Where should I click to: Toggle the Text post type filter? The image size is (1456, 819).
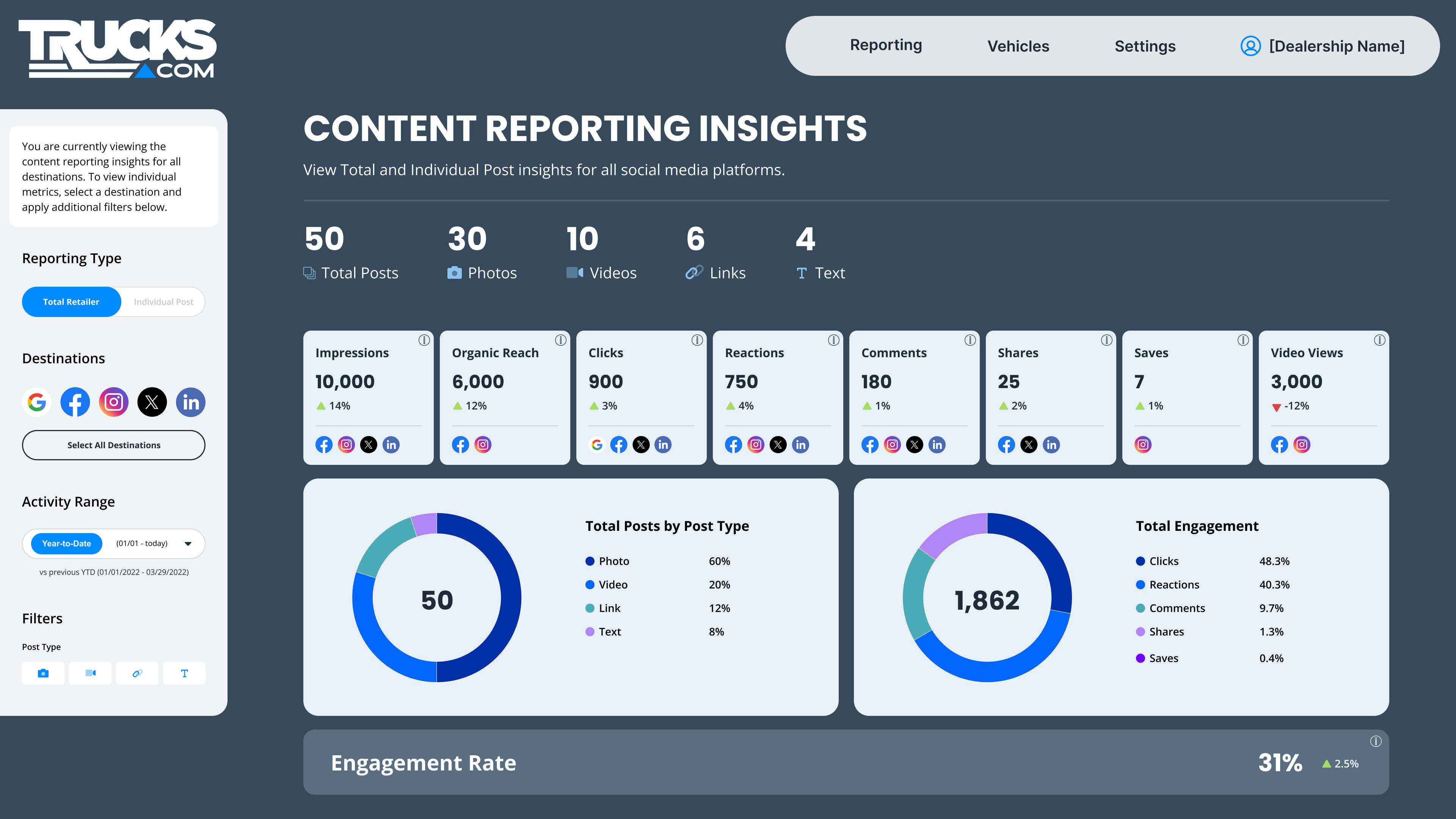click(x=184, y=673)
